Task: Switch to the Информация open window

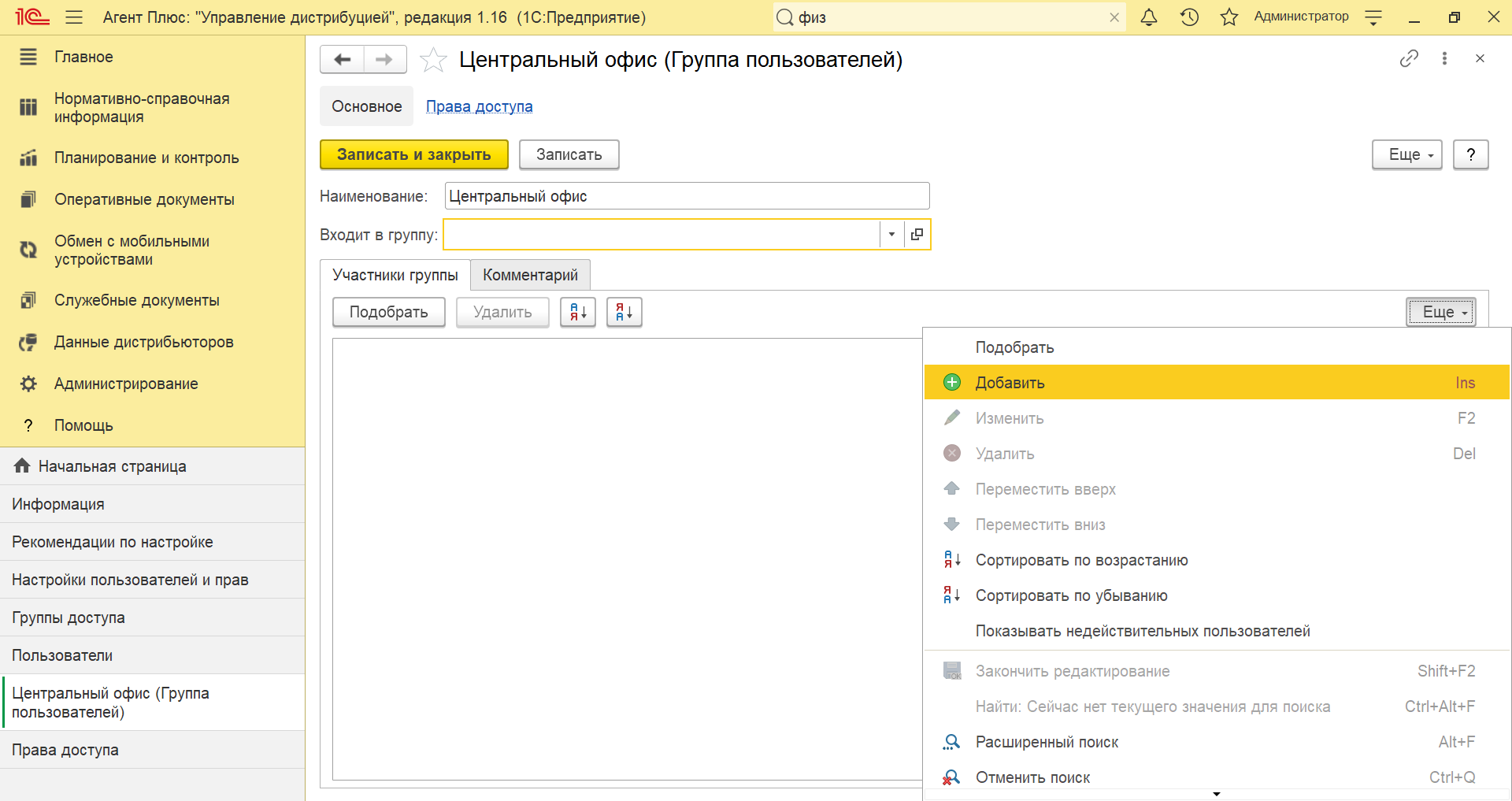Action: pyautogui.click(x=152, y=504)
